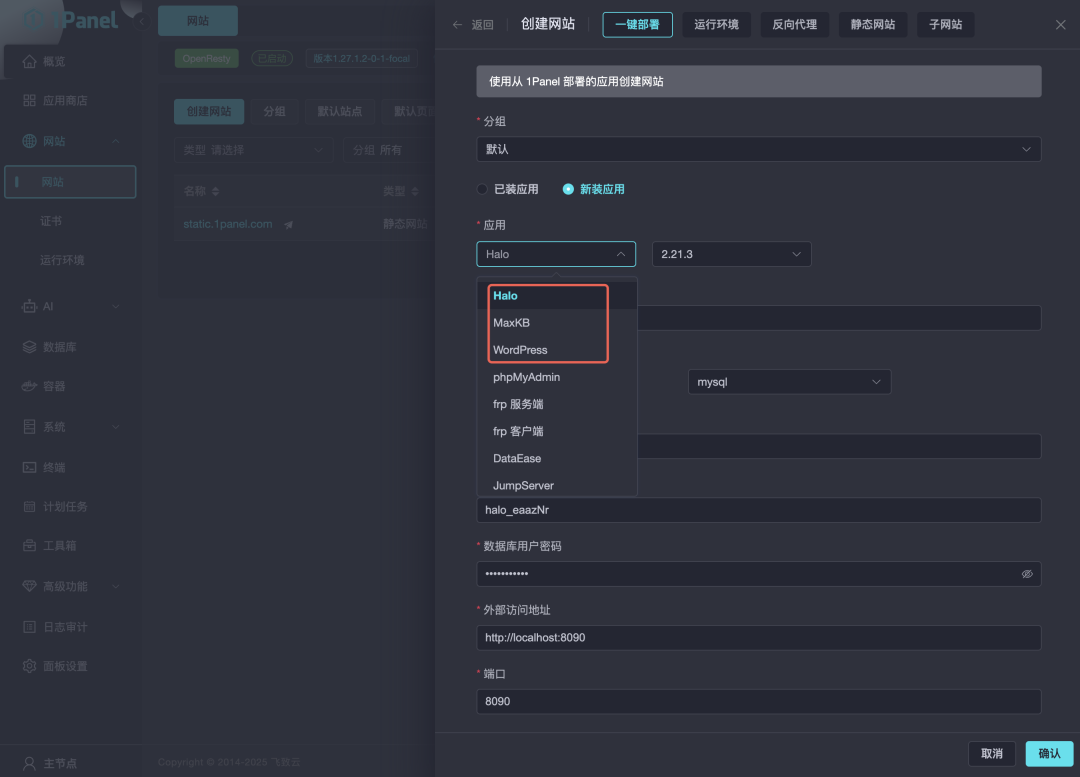This screenshot has width=1080, height=777.
Task: Click the 确认 button
Action: click(x=1049, y=753)
